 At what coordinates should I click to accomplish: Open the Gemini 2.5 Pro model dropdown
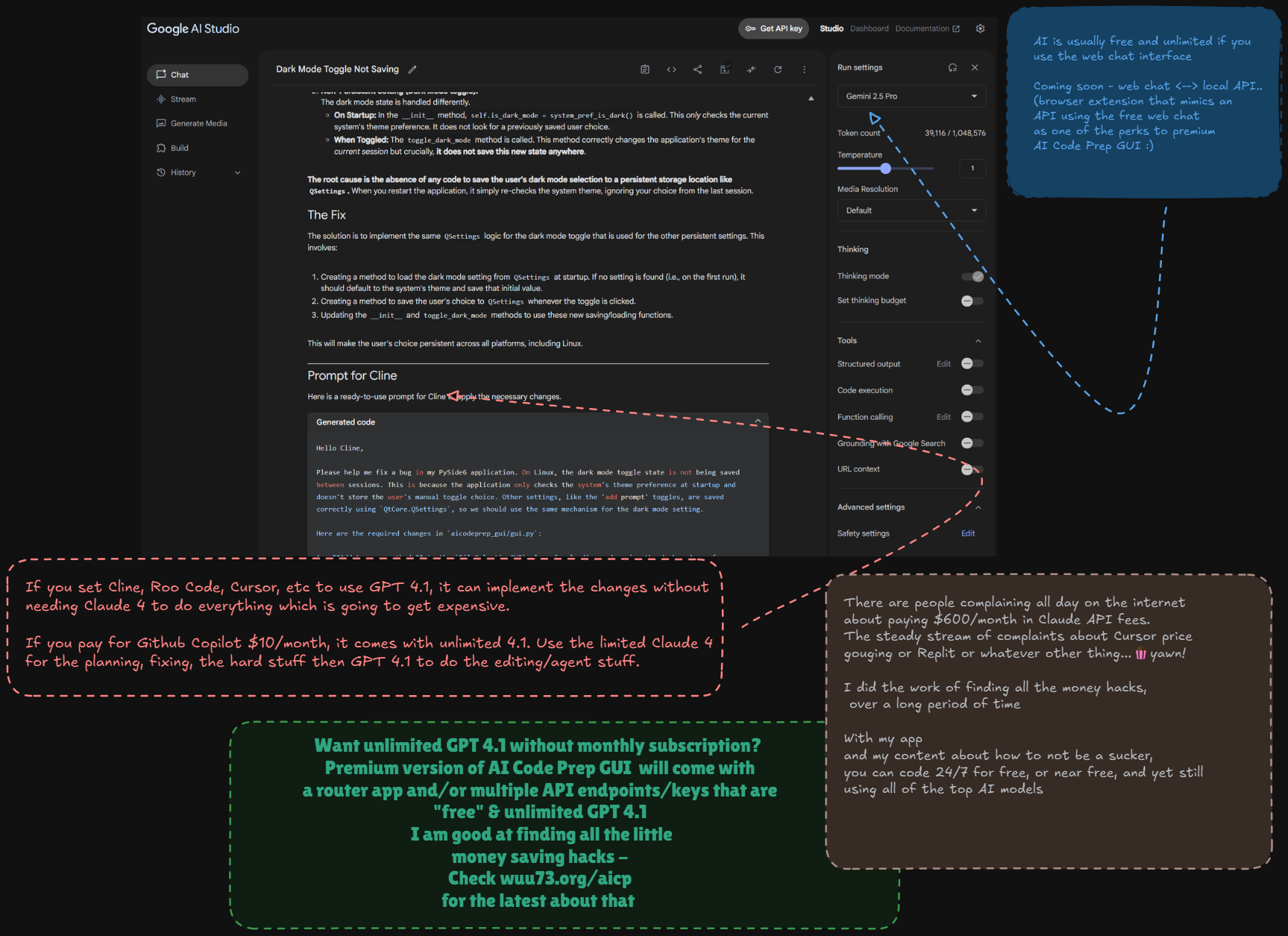coord(911,96)
